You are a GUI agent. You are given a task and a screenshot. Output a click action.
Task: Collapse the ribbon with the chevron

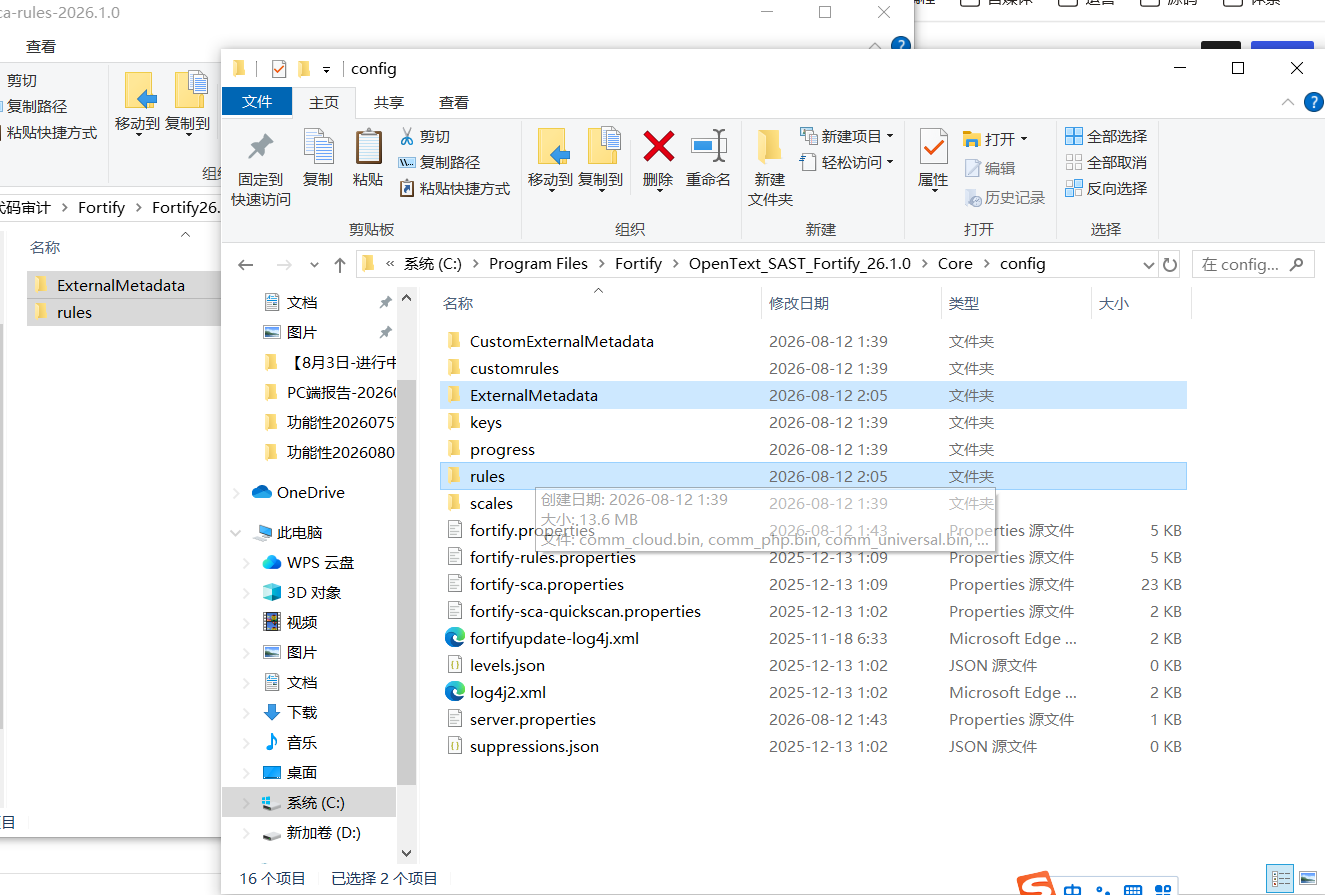coord(1288,102)
